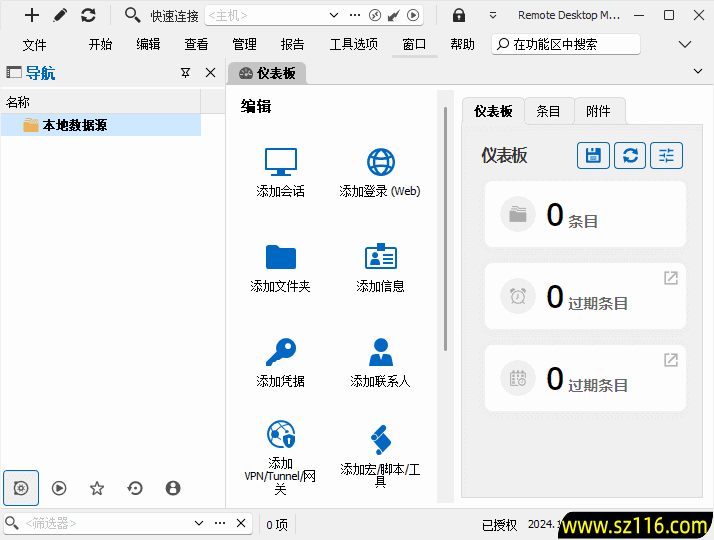Click 添加联系人 person icon

[x=381, y=352]
